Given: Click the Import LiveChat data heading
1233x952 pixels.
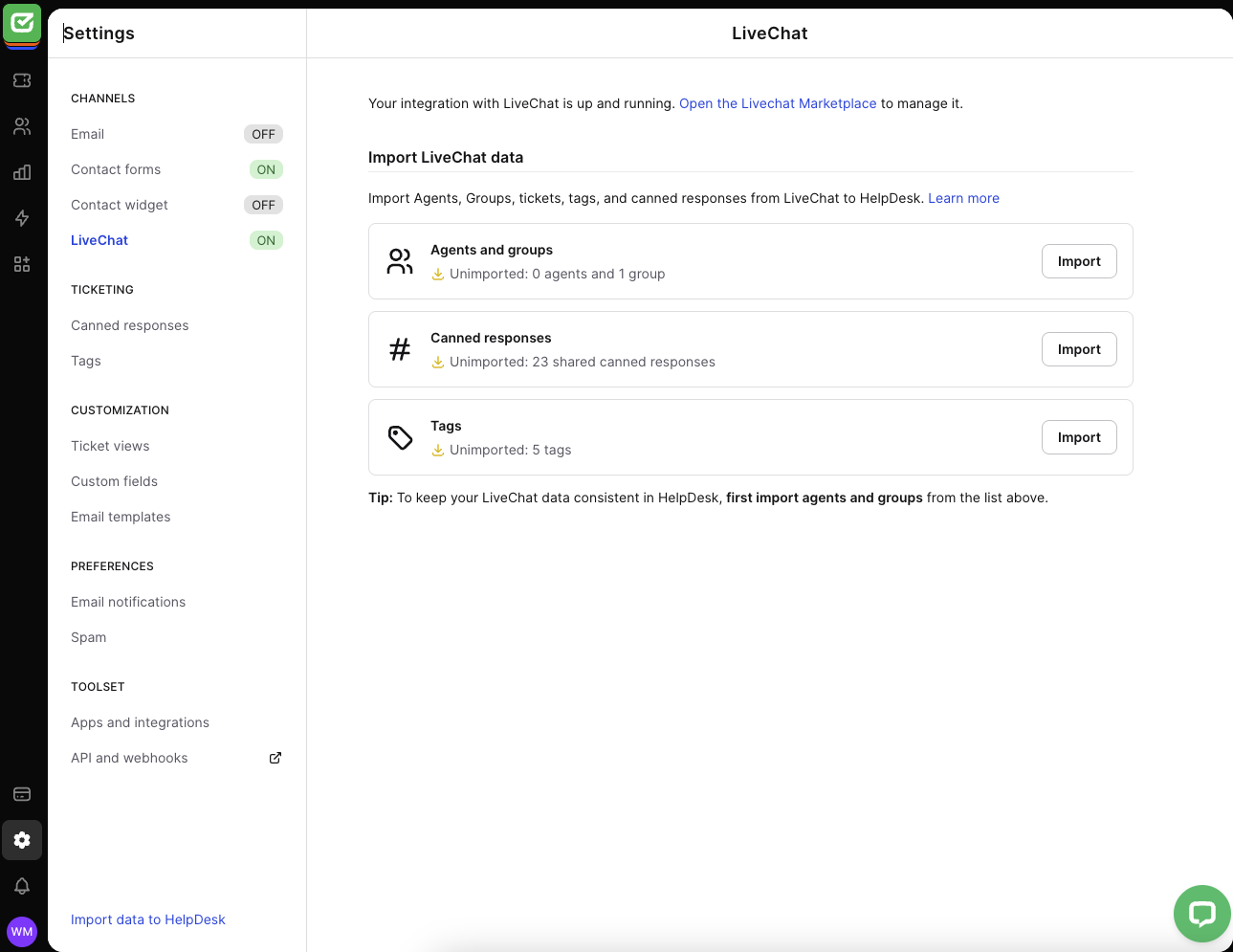Looking at the screenshot, I should (446, 157).
